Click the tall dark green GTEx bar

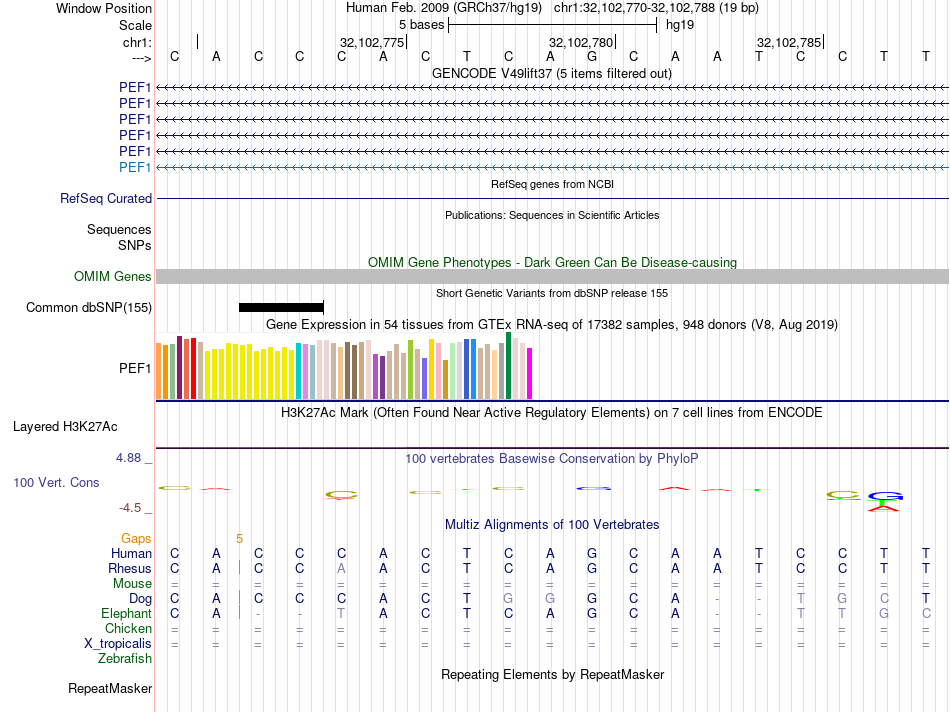pyautogui.click(x=508, y=365)
